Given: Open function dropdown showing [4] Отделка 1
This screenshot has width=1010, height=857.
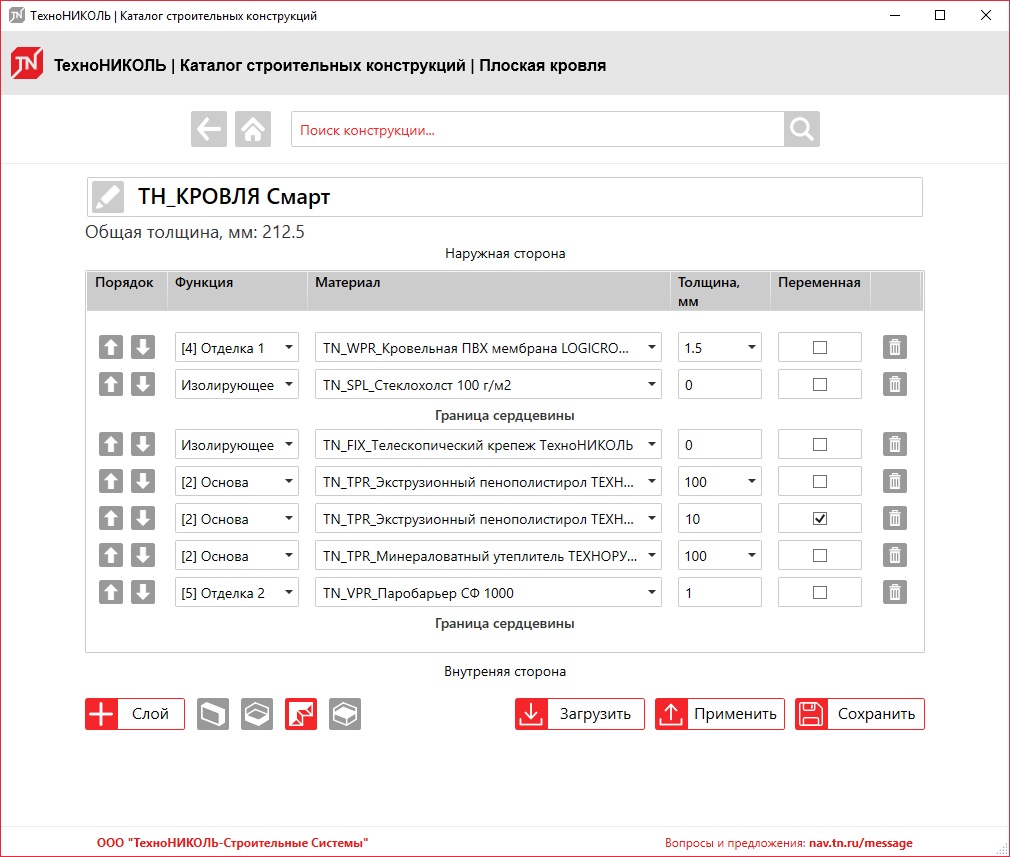Looking at the screenshot, I should click(237, 347).
